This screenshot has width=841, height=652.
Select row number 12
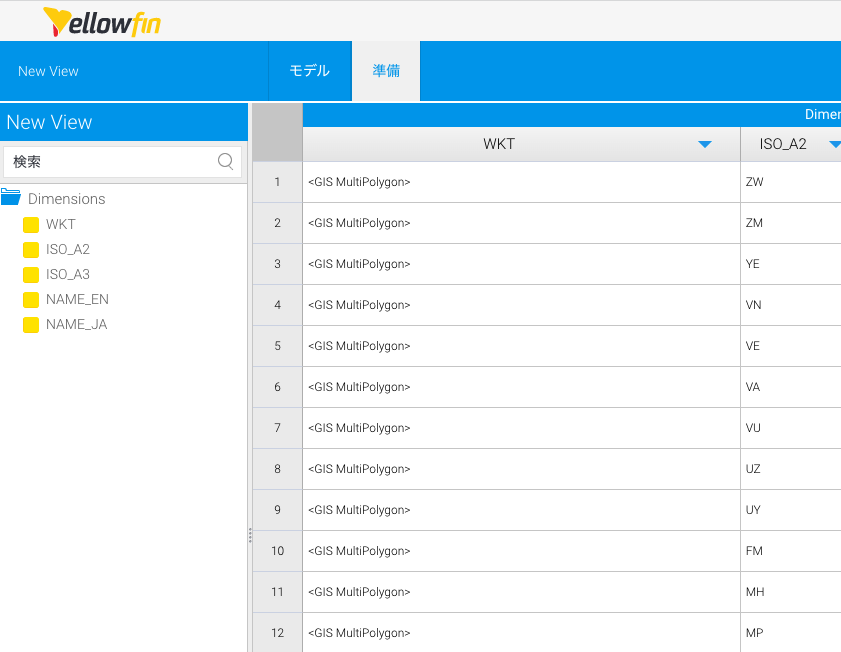click(x=277, y=633)
